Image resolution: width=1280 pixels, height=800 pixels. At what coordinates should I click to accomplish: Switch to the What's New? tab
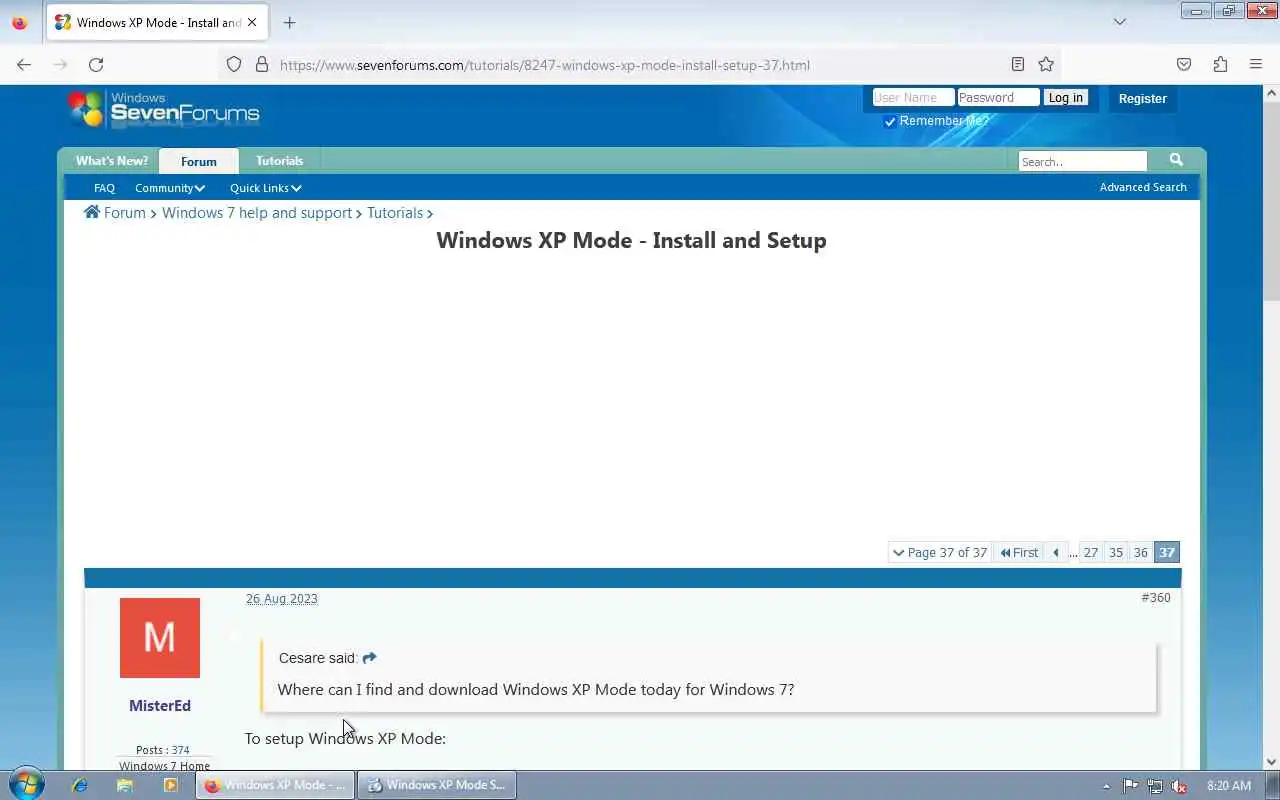click(x=112, y=161)
